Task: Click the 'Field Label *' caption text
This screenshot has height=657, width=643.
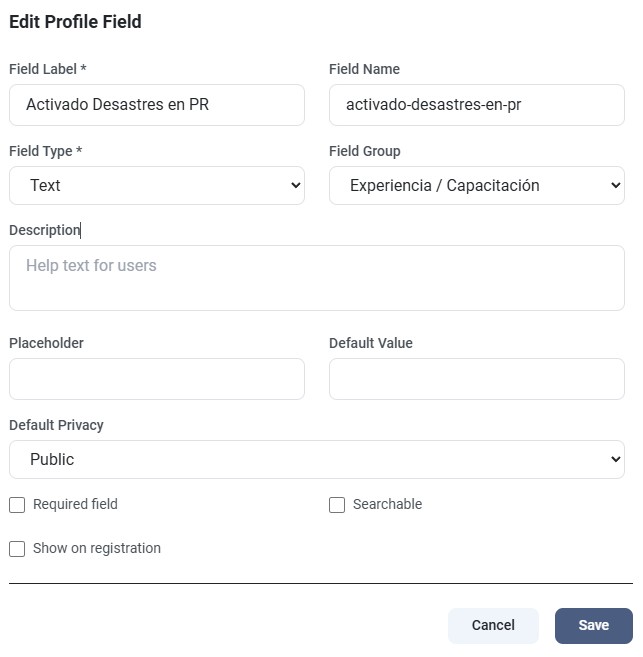Action: pos(47,69)
